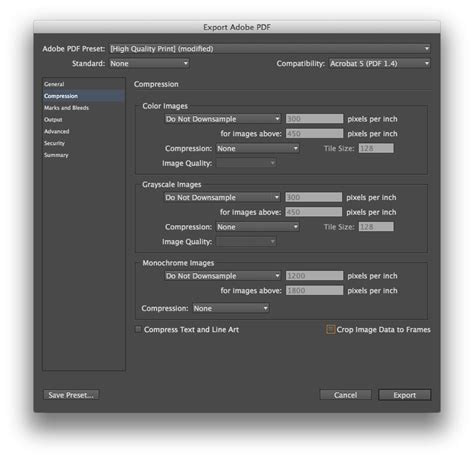Enable Compress Text and Line Art checkbox
Screen dimensions: 474x459
[138, 329]
